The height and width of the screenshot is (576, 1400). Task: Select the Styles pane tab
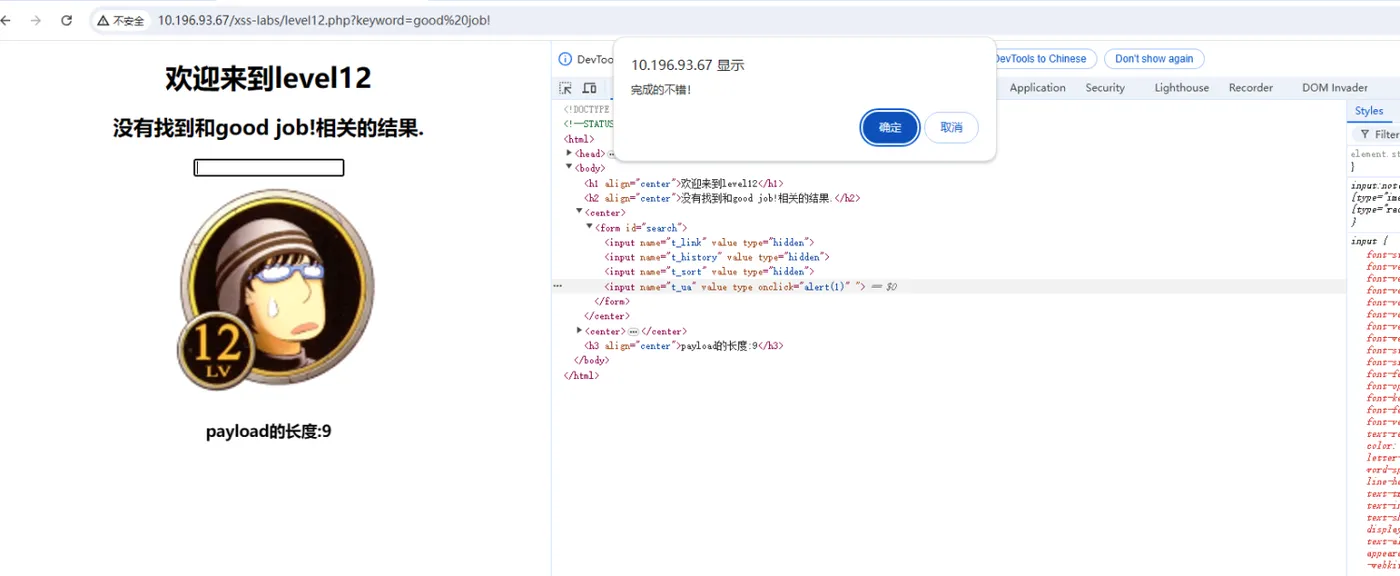pos(1369,111)
